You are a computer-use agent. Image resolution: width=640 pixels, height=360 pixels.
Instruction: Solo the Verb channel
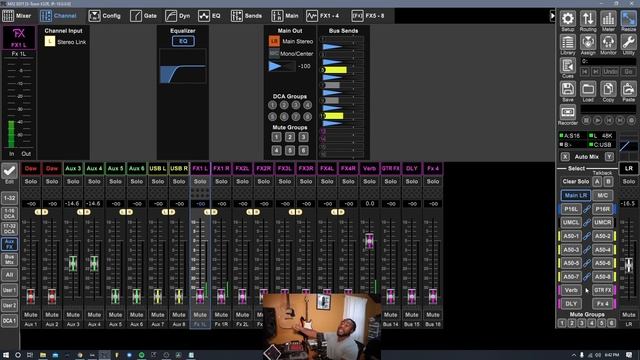pos(369,181)
